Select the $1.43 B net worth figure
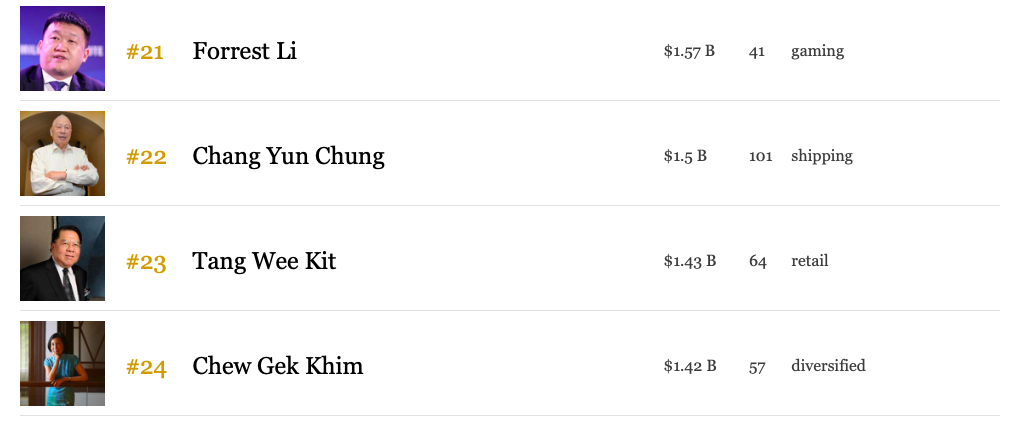 (689, 261)
